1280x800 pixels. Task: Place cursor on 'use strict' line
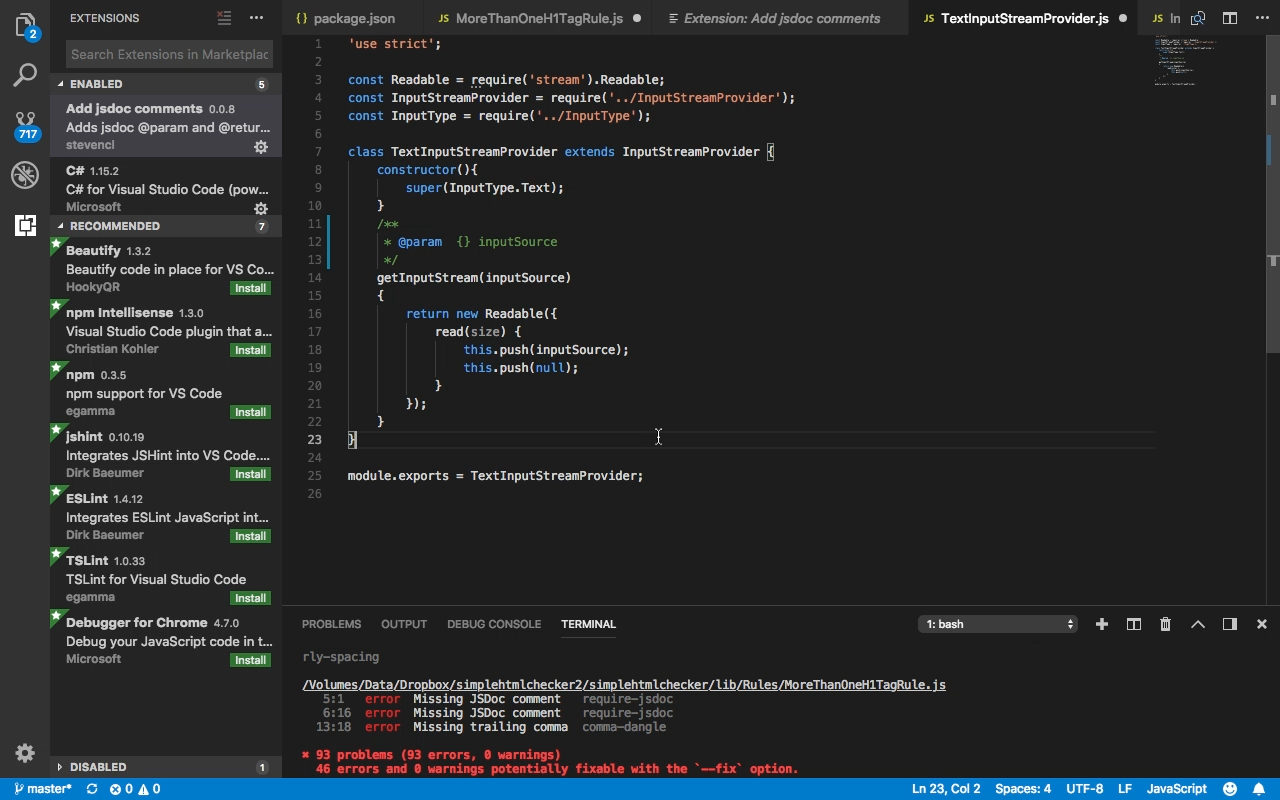coord(394,44)
